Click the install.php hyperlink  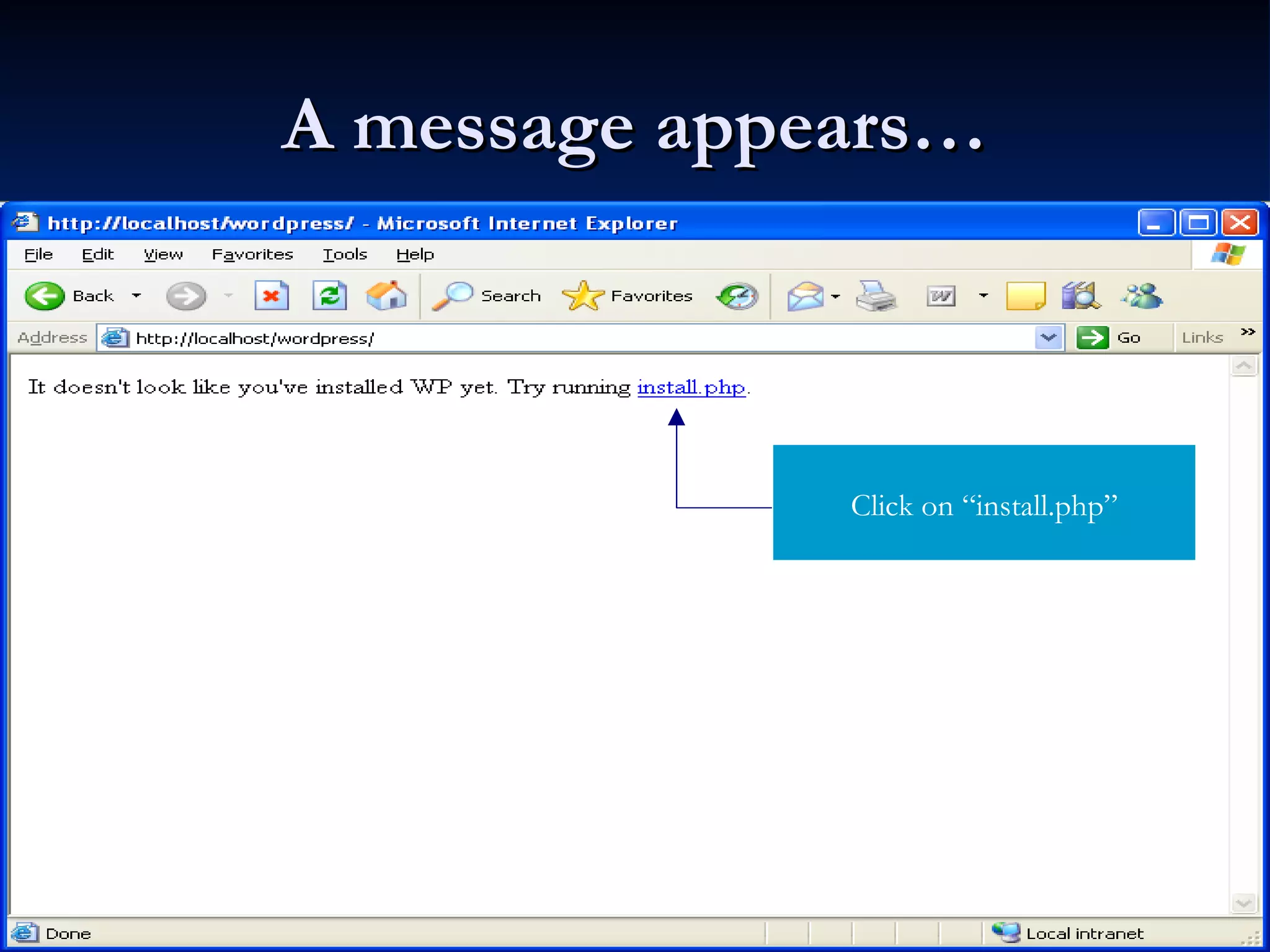pos(691,387)
